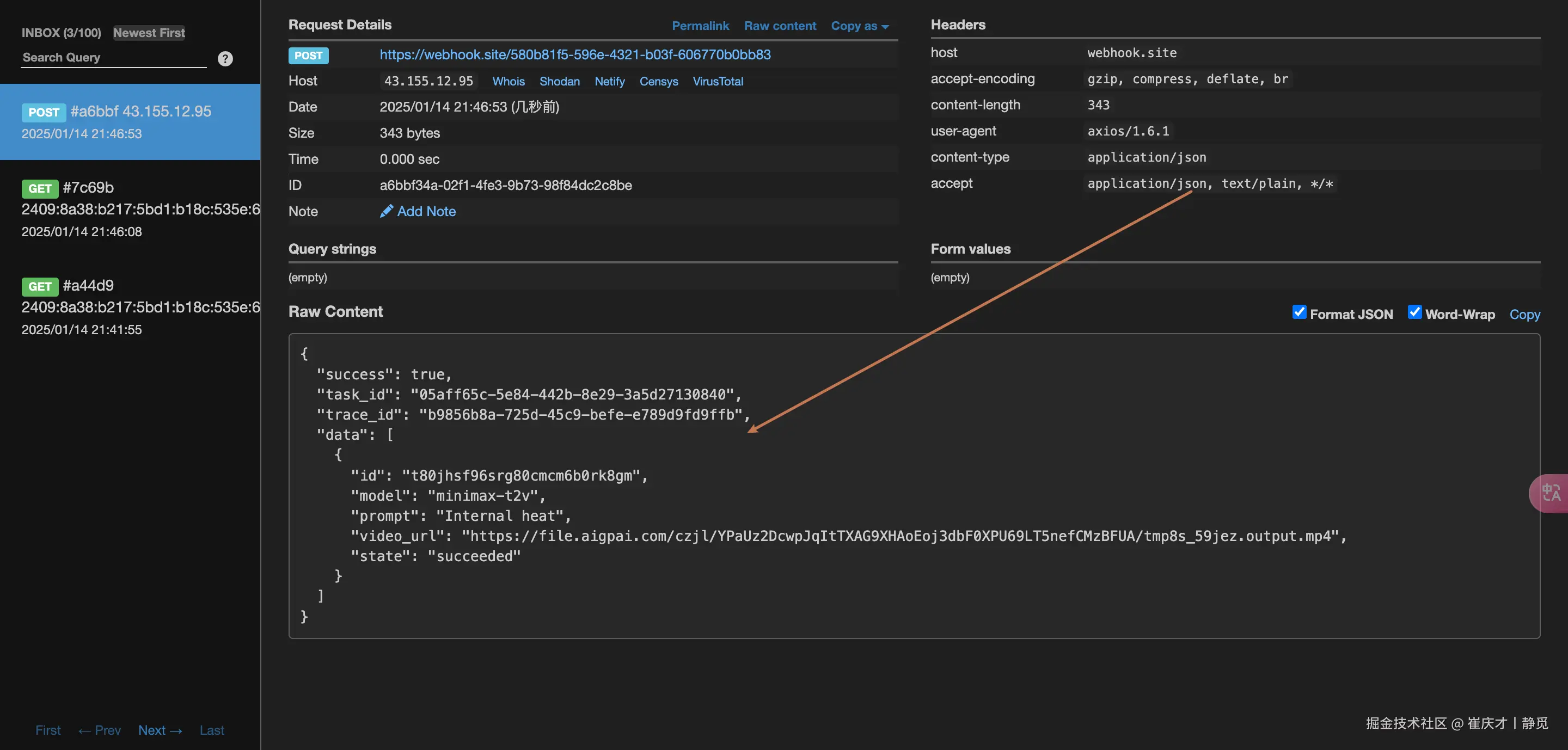The height and width of the screenshot is (750, 1568).
Task: Copy the raw content JSON
Action: pos(1524,315)
